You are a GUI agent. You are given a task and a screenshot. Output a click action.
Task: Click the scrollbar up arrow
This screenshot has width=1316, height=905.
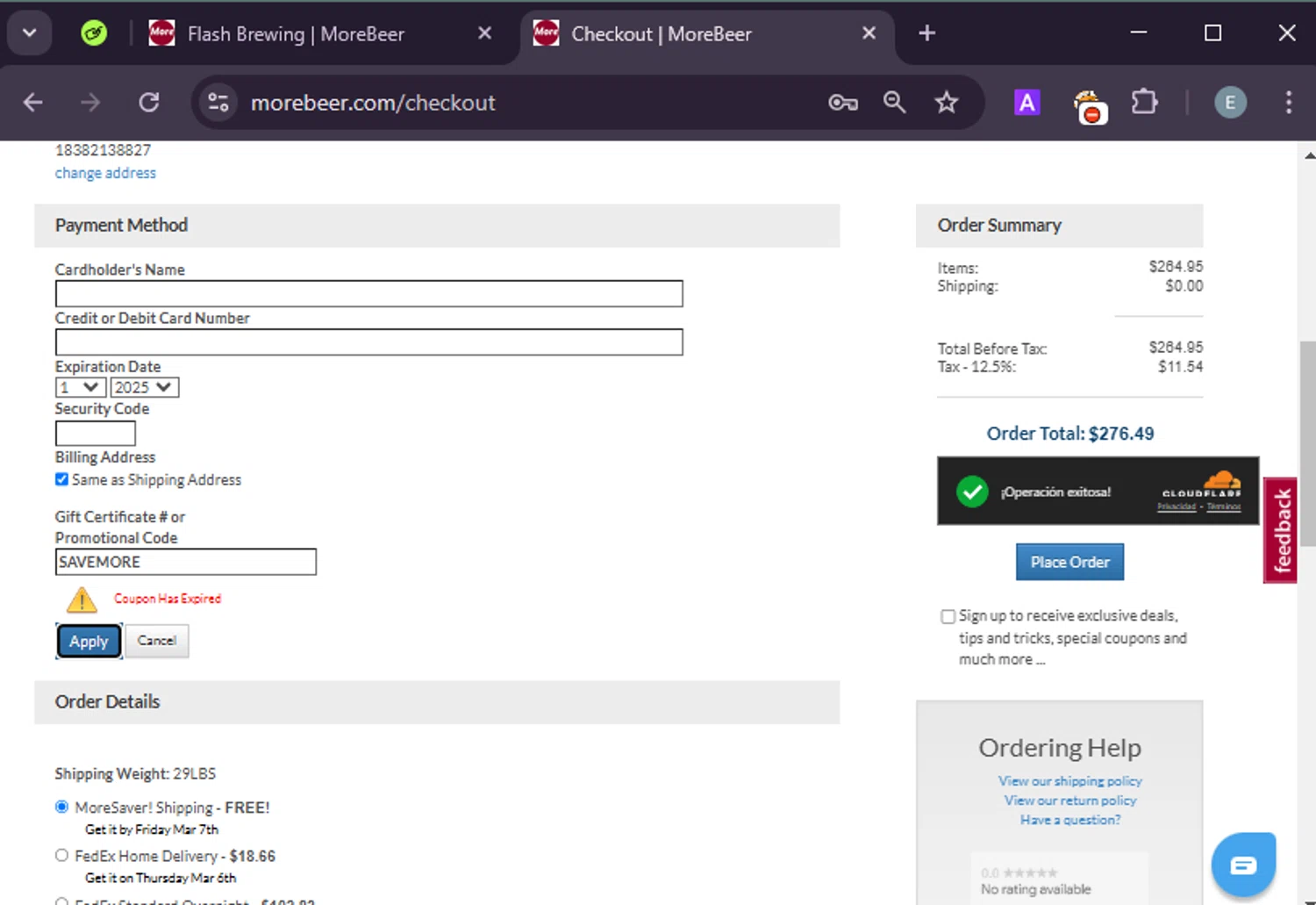click(1308, 155)
